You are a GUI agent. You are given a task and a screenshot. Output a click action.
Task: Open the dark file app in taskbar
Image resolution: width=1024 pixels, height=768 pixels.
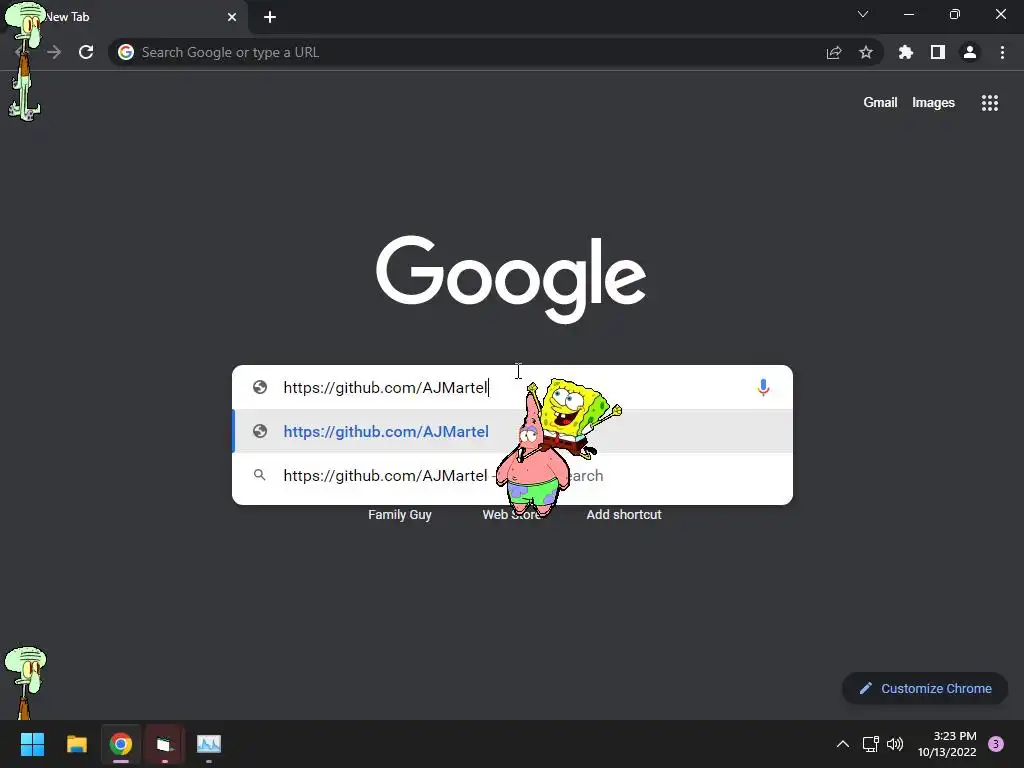(x=165, y=744)
